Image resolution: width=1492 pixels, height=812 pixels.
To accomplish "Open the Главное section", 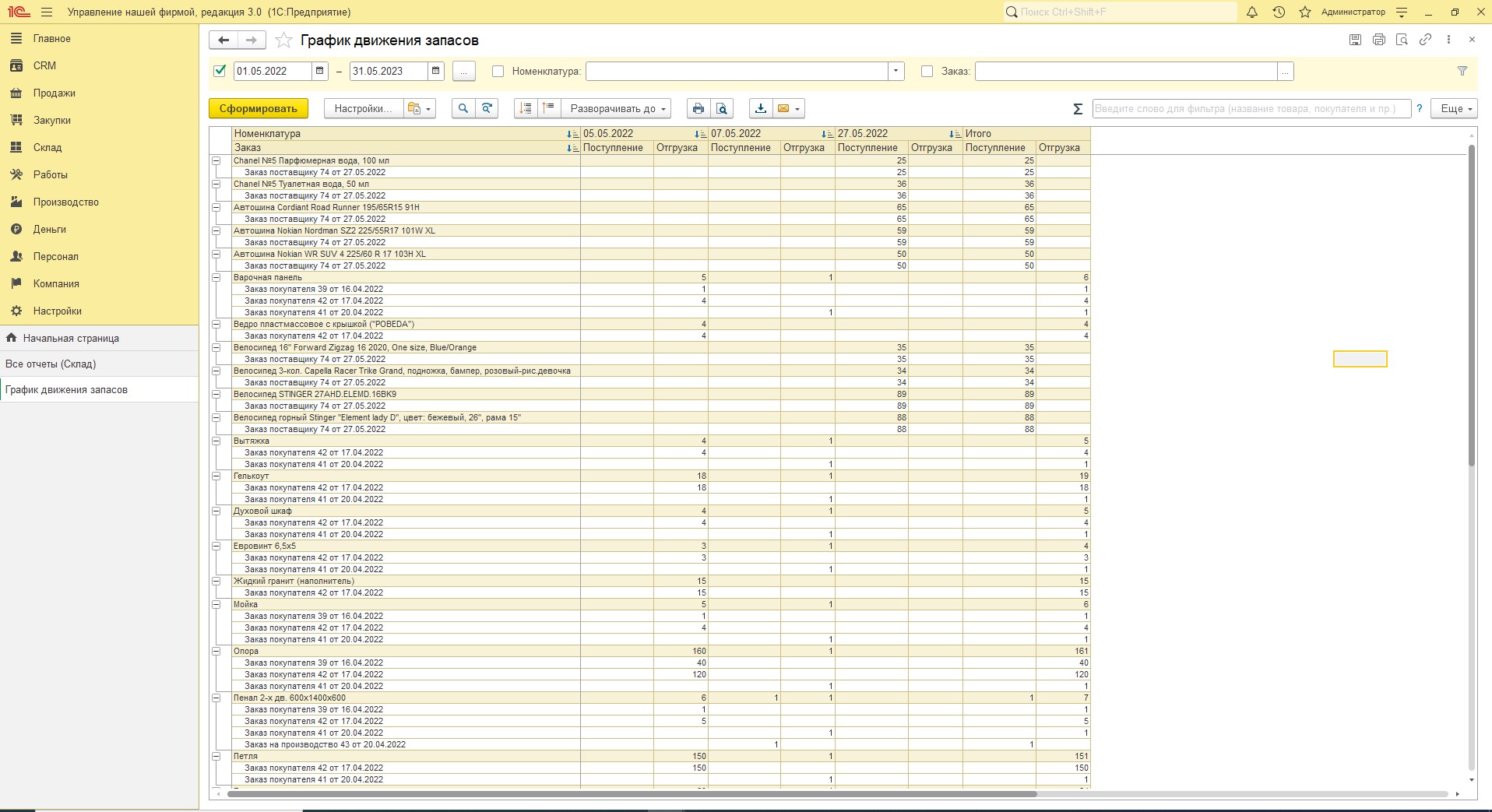I will (x=100, y=38).
